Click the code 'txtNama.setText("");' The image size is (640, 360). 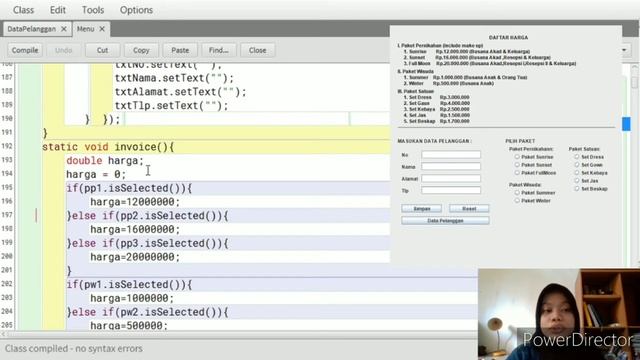point(175,78)
